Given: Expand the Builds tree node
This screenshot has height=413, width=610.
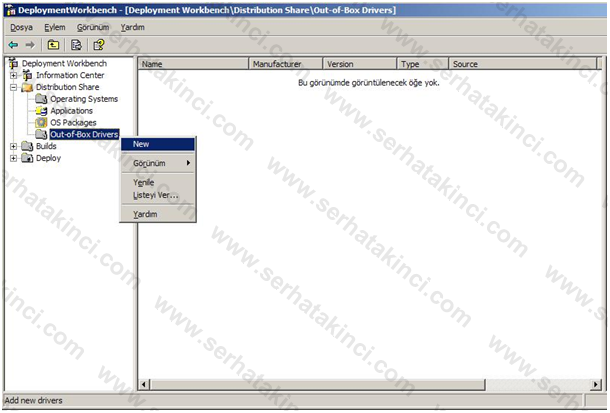Looking at the screenshot, I should (14, 146).
